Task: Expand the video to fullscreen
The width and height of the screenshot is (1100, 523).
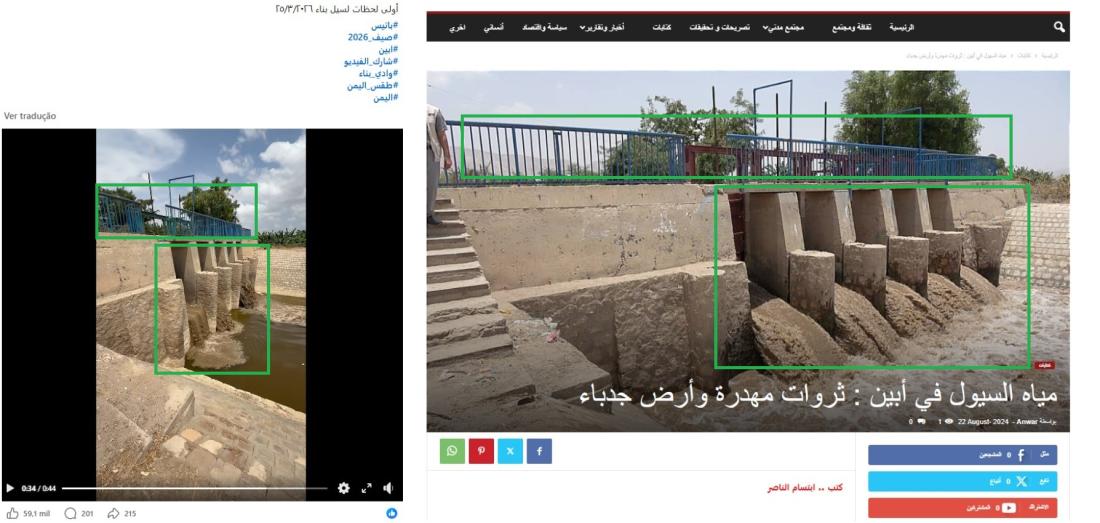Action: pos(365,490)
